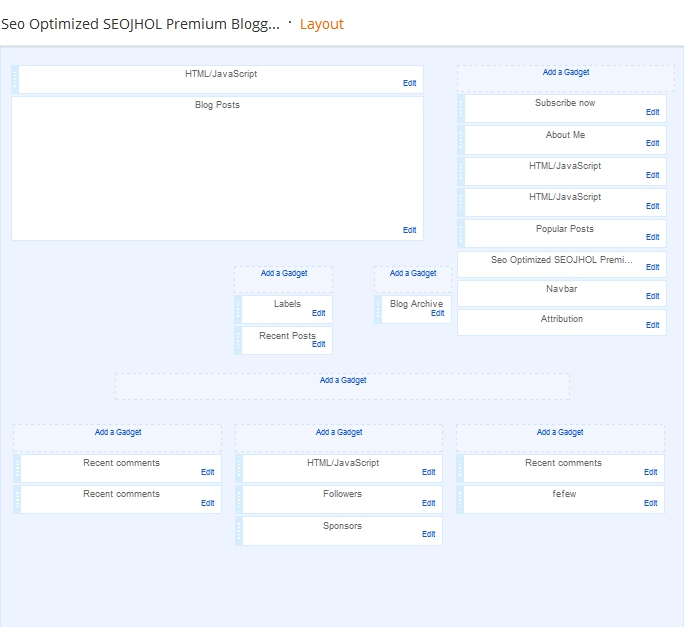Viewport: 684px width, 627px height.
Task: Open Edit for Popular Posts
Action: click(x=652, y=237)
